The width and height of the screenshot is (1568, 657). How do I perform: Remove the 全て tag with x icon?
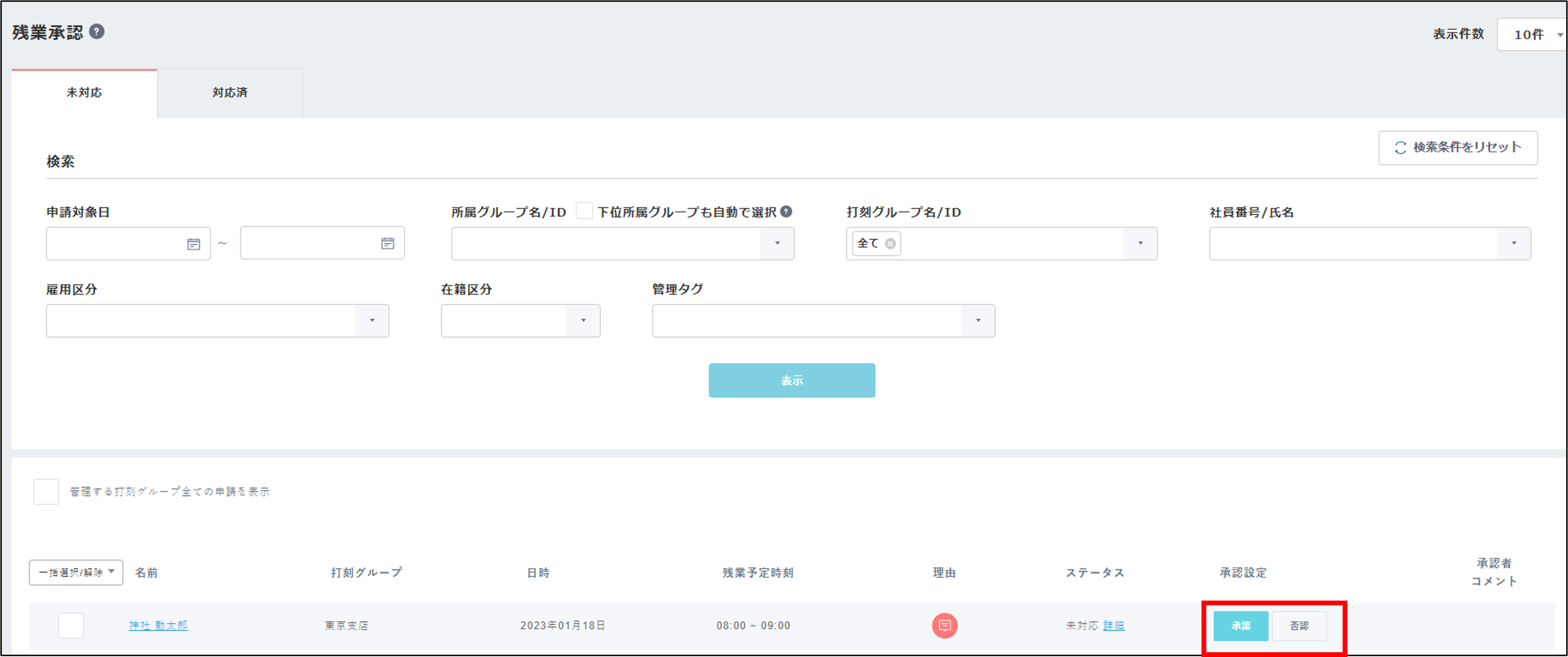point(890,244)
